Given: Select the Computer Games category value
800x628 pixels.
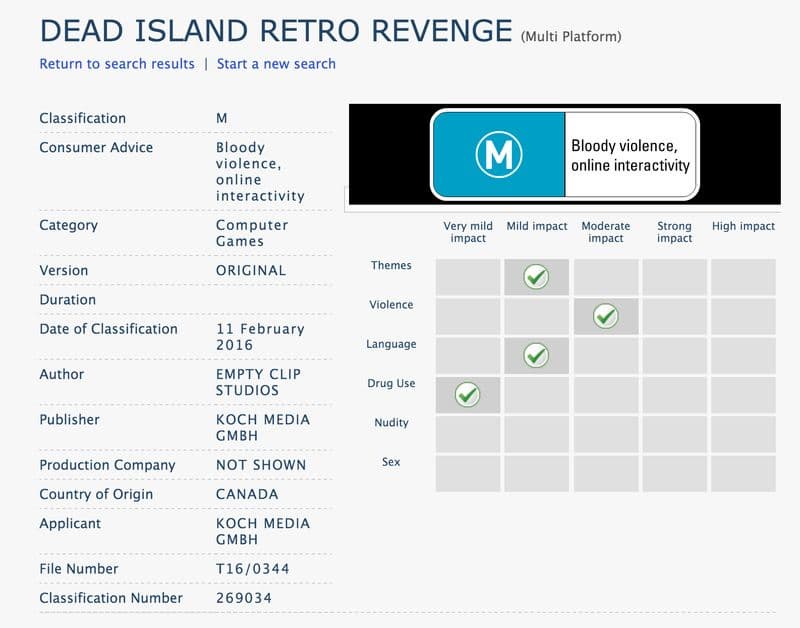Looking at the screenshot, I should (252, 233).
